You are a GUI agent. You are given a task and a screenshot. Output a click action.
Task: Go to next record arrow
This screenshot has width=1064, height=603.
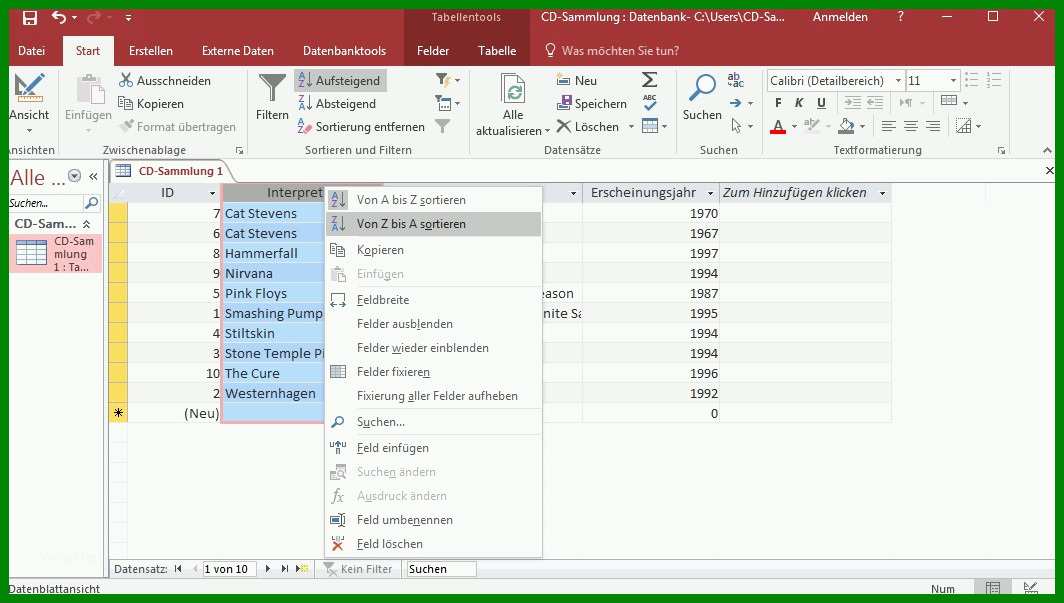tap(267, 569)
